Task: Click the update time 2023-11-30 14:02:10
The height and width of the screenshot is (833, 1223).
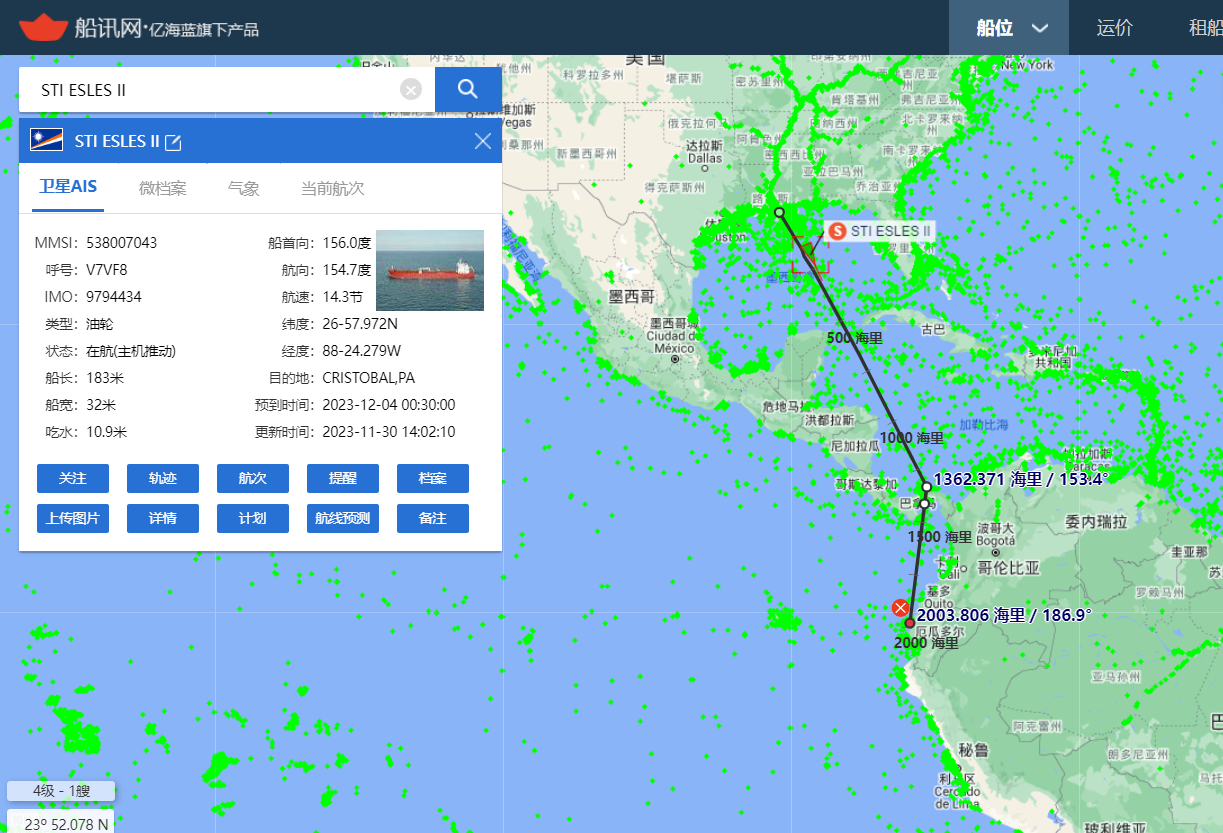Action: pyautogui.click(x=389, y=432)
